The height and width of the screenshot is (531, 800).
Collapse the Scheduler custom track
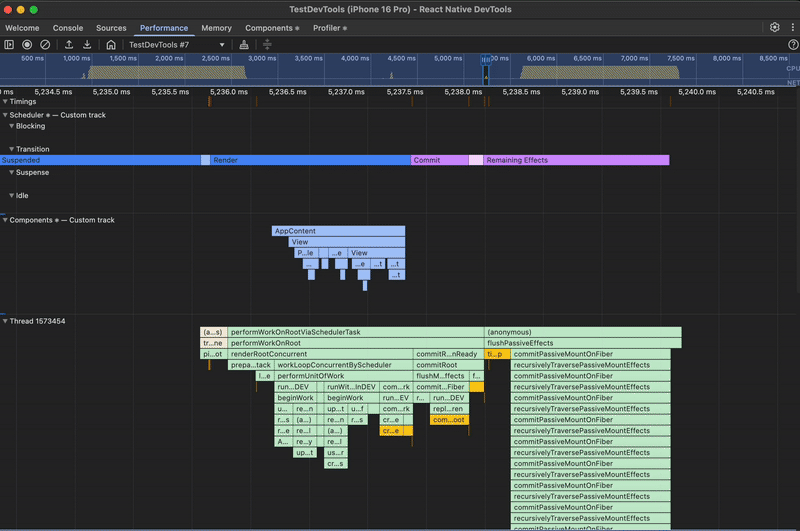click(x=4, y=115)
